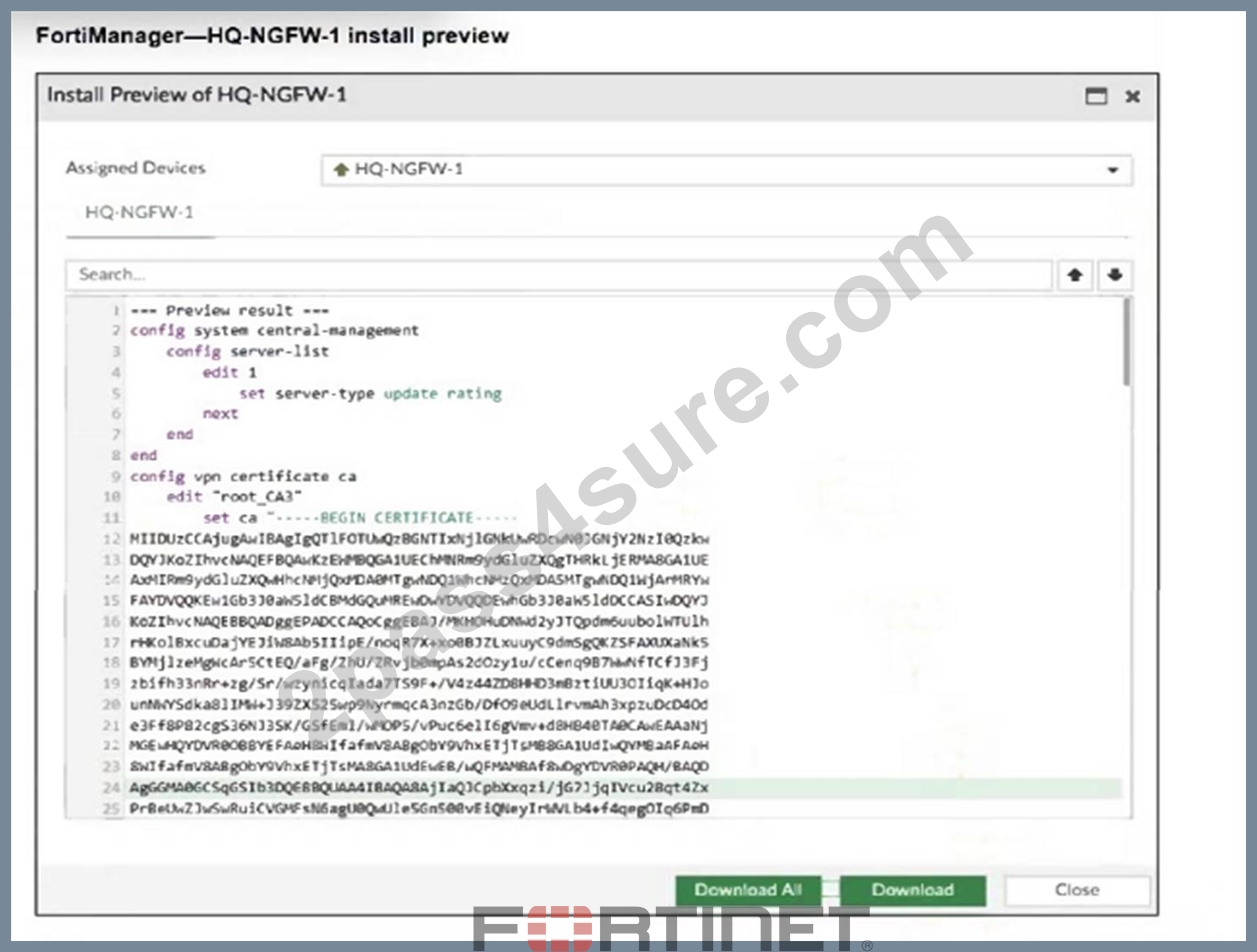Viewport: 1257px width, 952px height.
Task: Click the Assigned Devices label
Action: (x=135, y=168)
